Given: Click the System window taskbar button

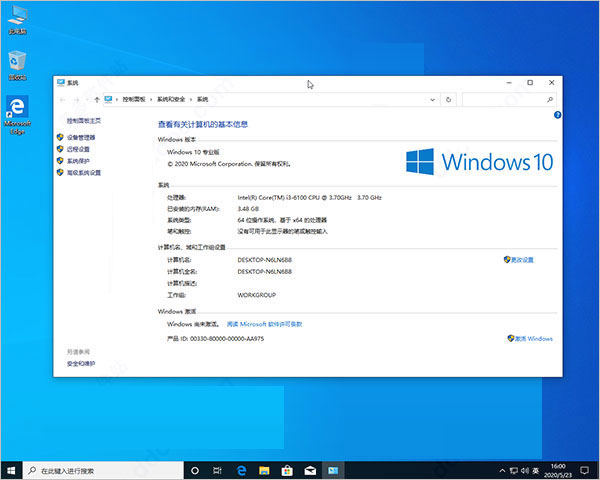Looking at the screenshot, I should 333,471.
